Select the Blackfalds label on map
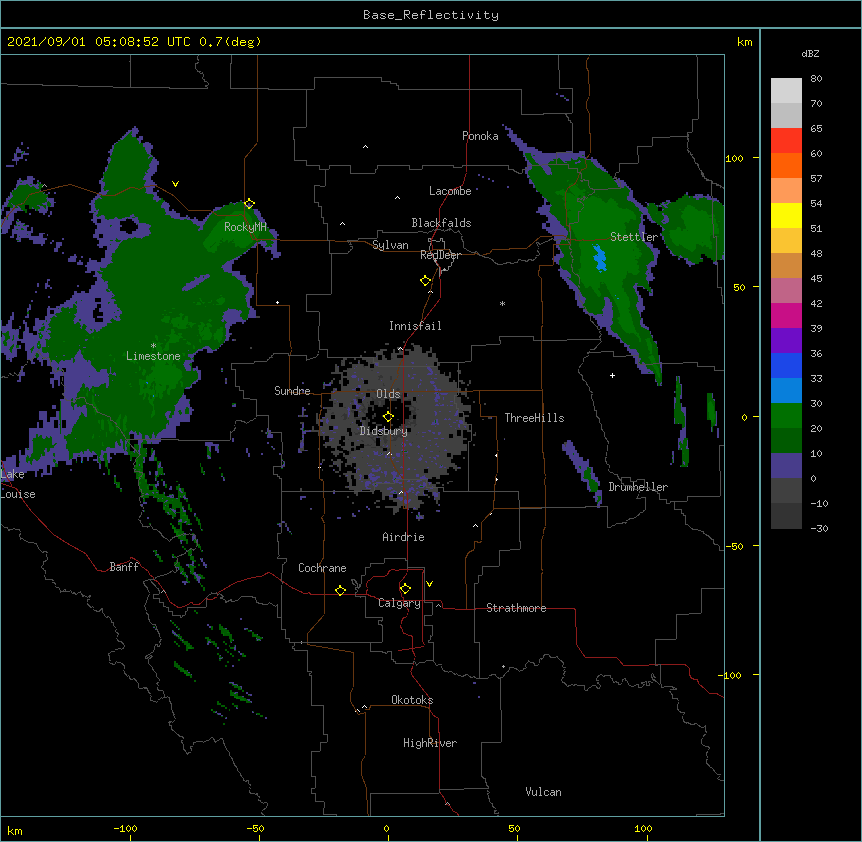The image size is (862, 842). tap(441, 223)
